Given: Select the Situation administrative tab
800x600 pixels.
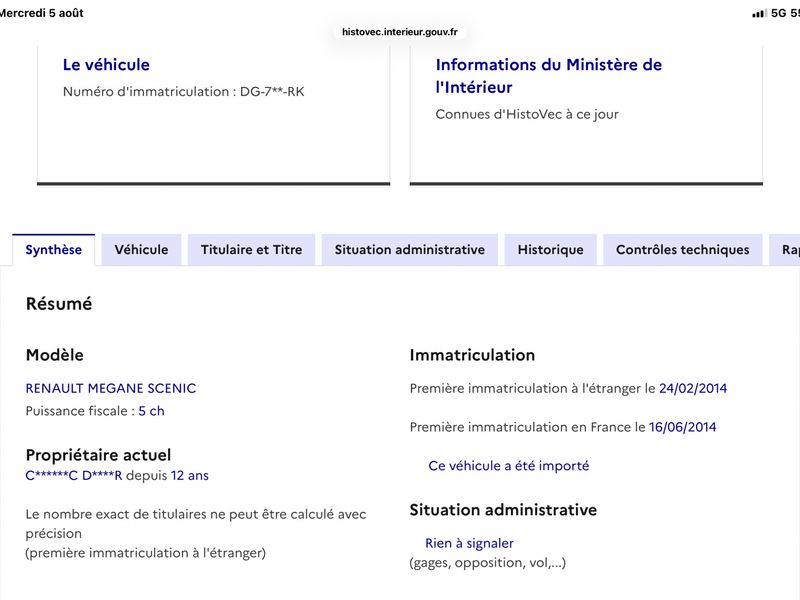Looking at the screenshot, I should coord(410,249).
